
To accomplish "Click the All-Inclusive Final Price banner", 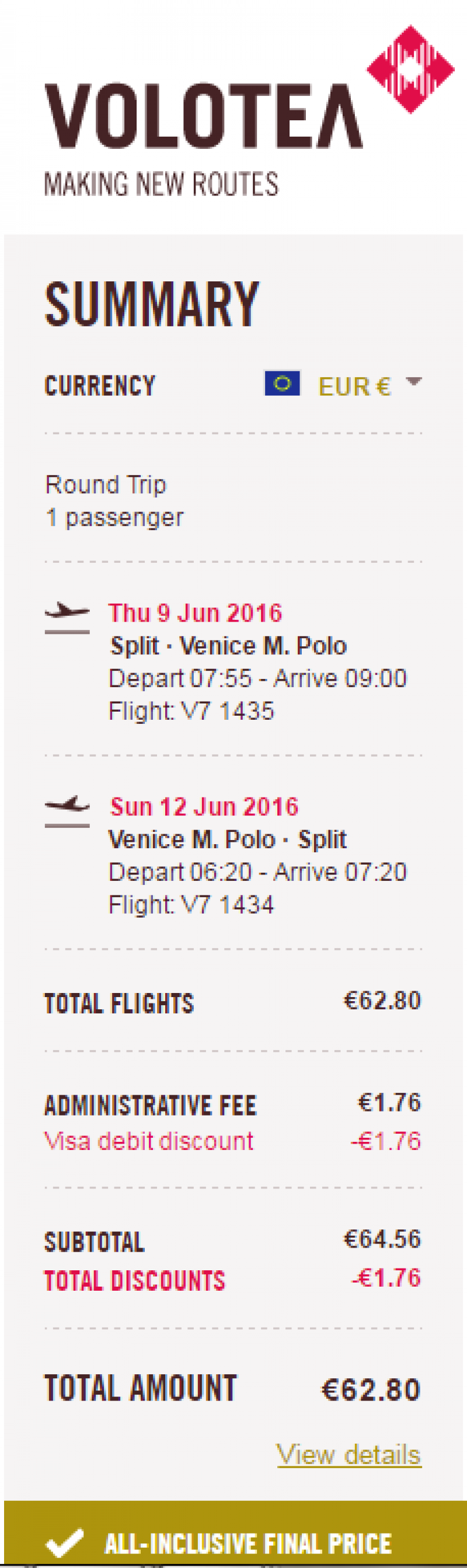I will click(x=247, y=1543).
